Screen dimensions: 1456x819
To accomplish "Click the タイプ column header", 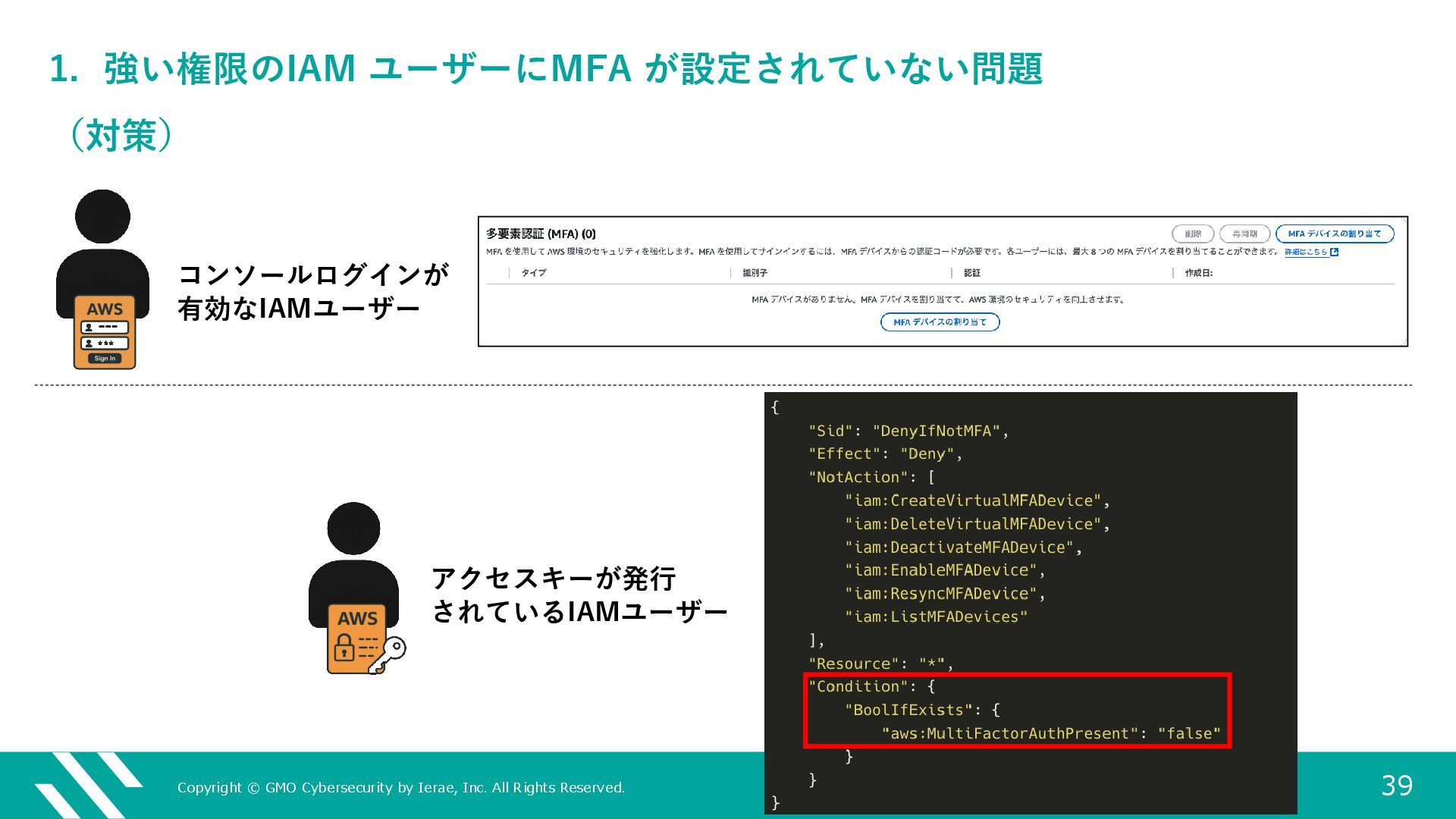I will (533, 273).
